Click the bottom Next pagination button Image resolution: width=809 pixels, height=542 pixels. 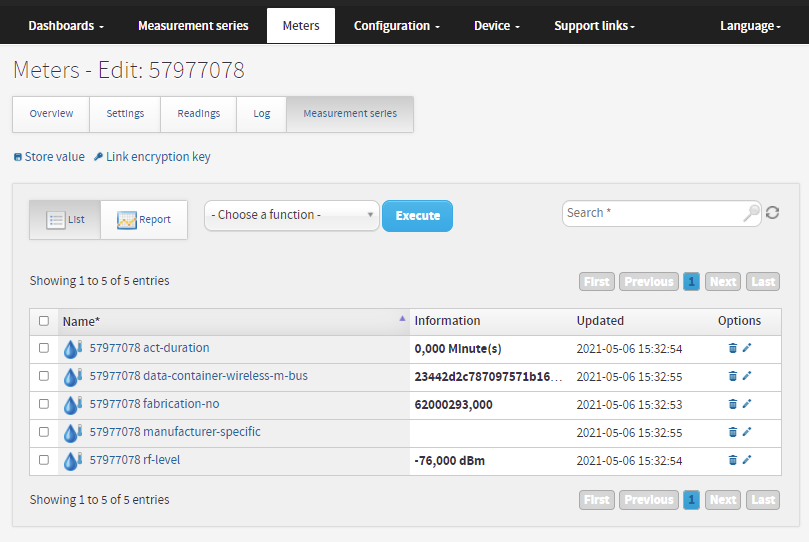(723, 500)
